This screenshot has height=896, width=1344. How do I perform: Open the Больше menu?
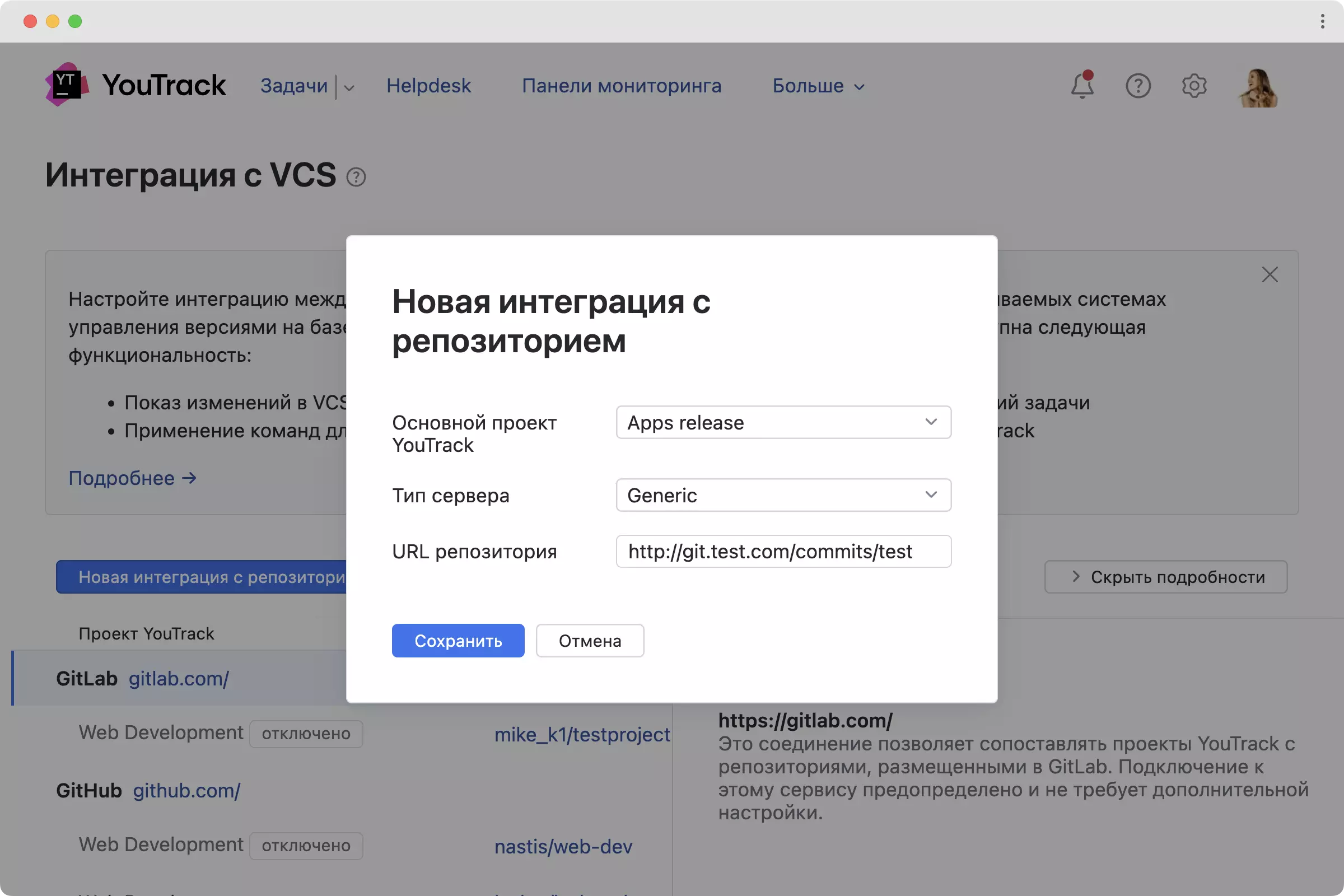tap(818, 86)
